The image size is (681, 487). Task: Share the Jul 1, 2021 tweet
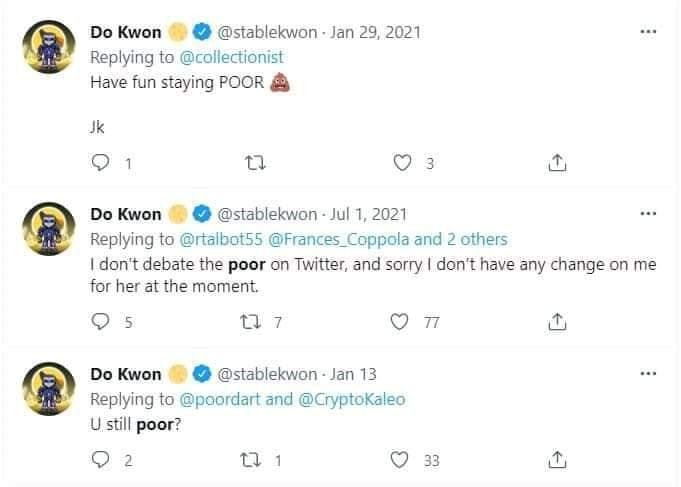(557, 321)
